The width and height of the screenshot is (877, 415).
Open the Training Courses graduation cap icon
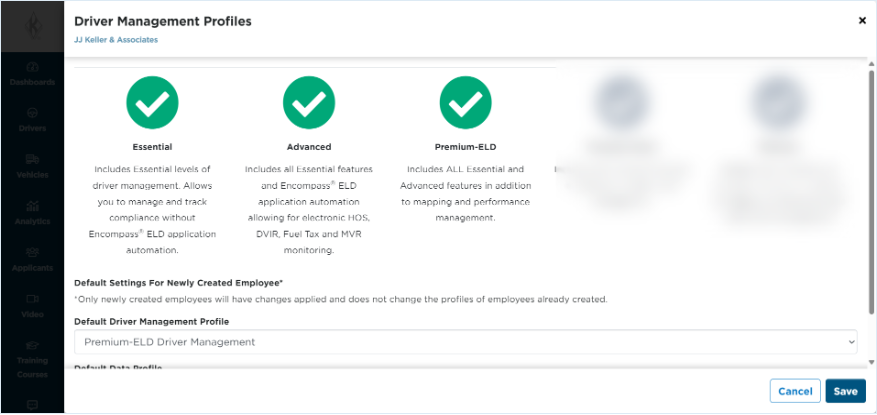(32, 346)
